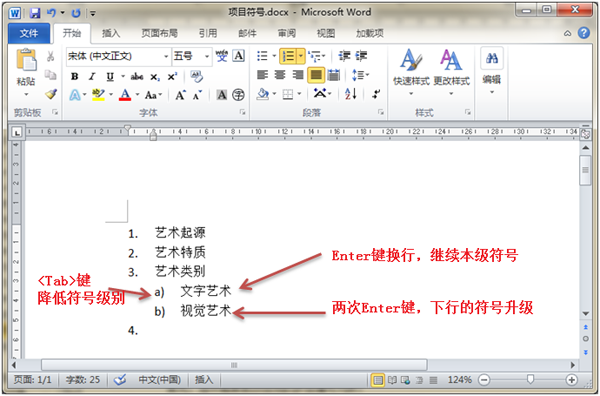This screenshot has height=396, width=600.
Task: Click the zoom slider handle
Action: [x=530, y=379]
